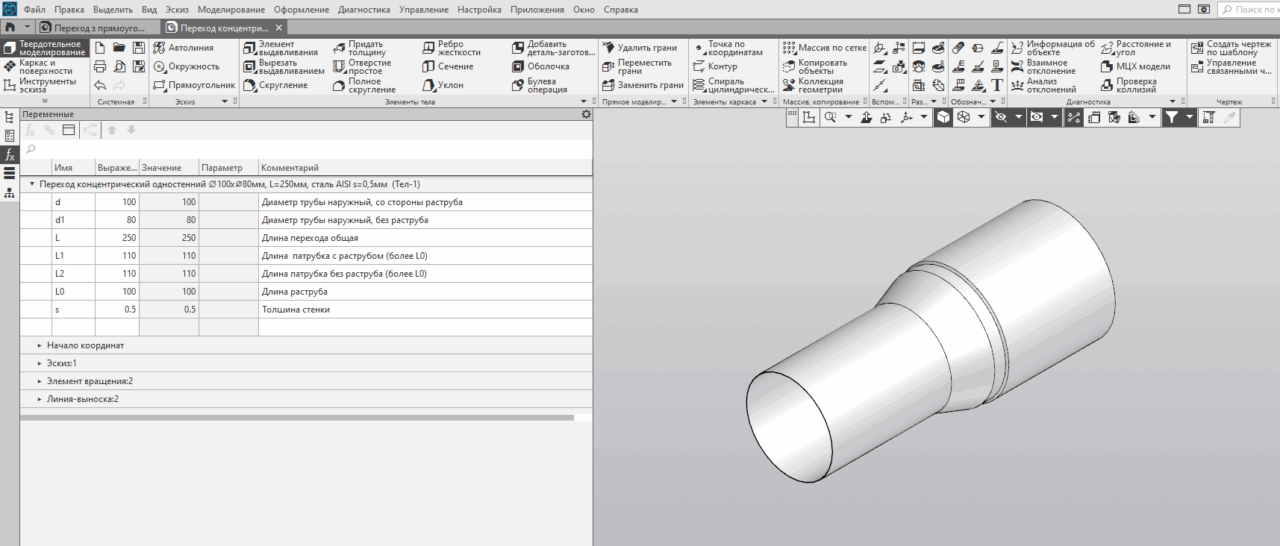This screenshot has width=1280, height=546.
Task: Collapse the Переход концентрический variables group
Action: click(x=32, y=184)
